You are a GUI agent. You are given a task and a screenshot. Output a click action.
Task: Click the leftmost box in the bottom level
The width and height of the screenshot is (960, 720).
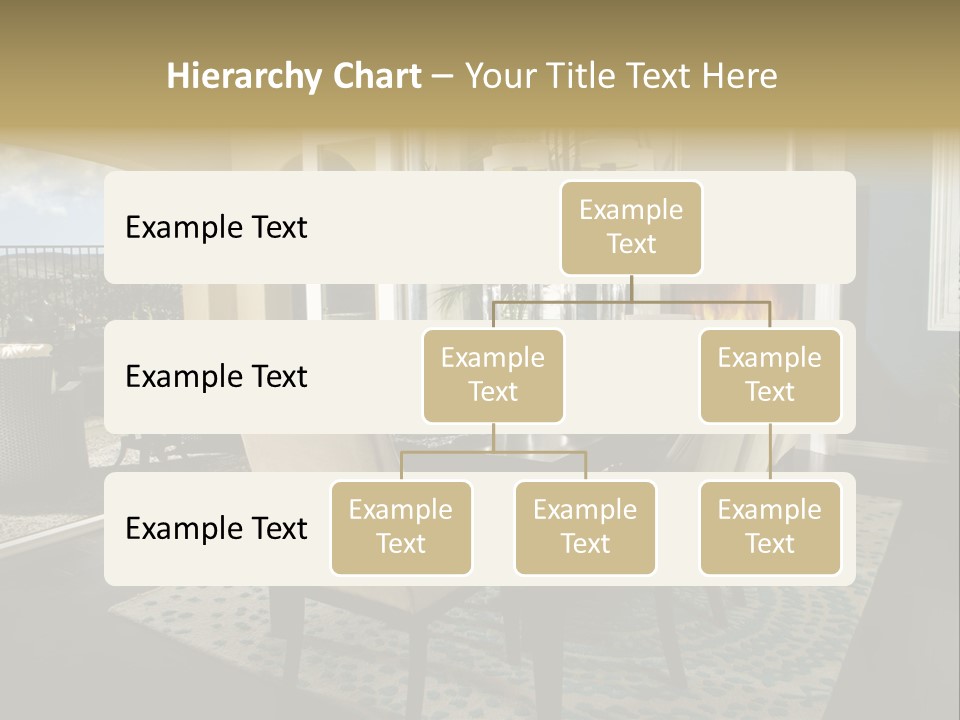pos(401,528)
